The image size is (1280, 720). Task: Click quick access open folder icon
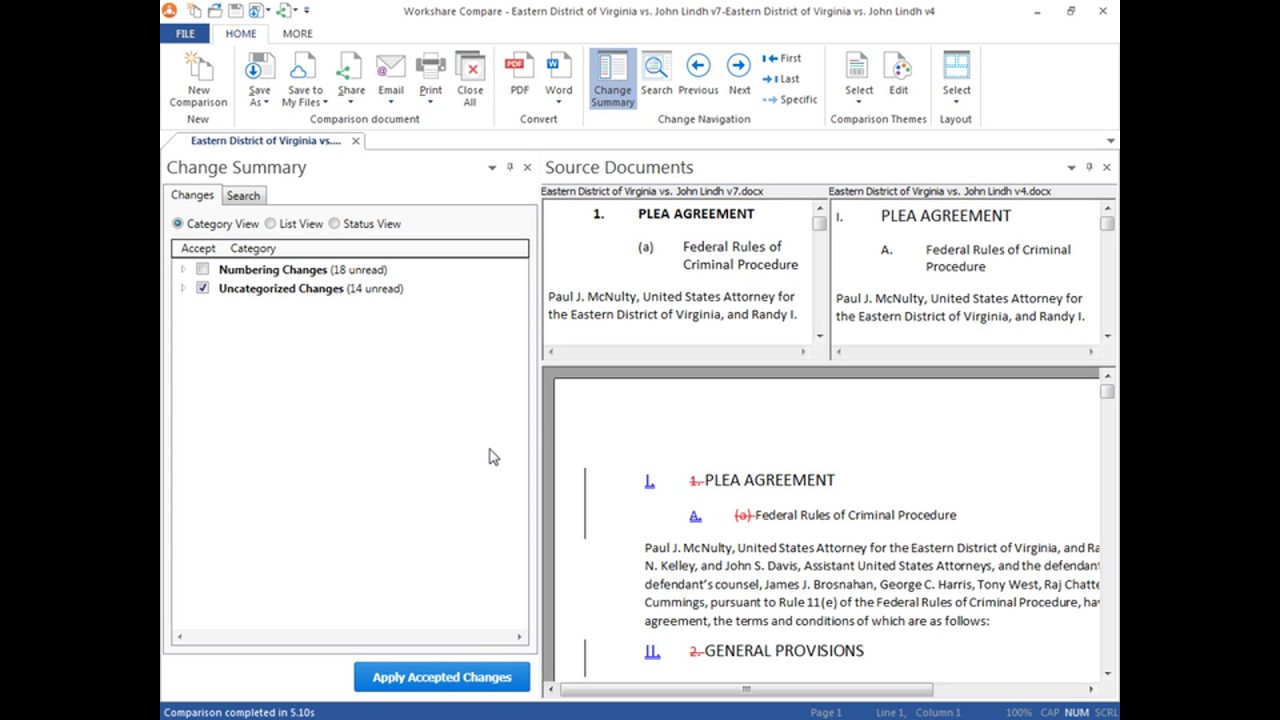(215, 11)
